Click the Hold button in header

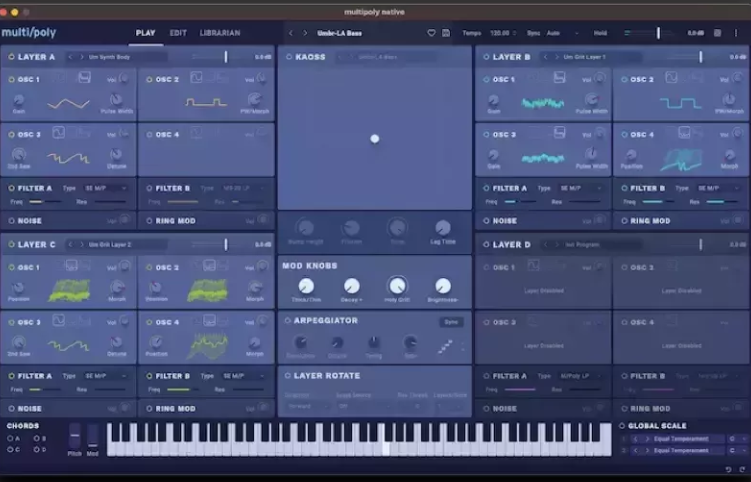tap(600, 33)
